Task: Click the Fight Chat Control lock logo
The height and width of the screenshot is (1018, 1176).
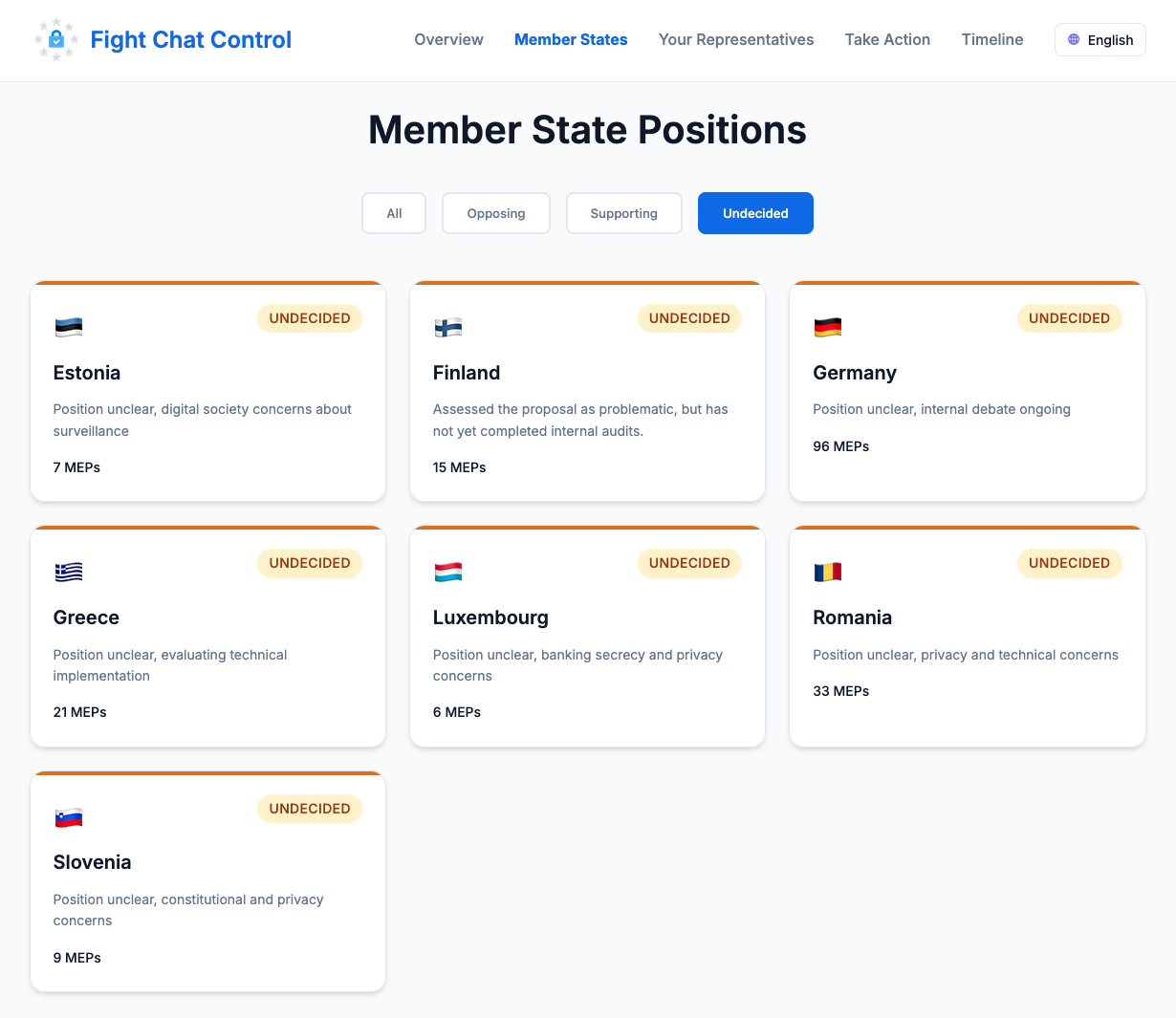Action: (x=56, y=40)
